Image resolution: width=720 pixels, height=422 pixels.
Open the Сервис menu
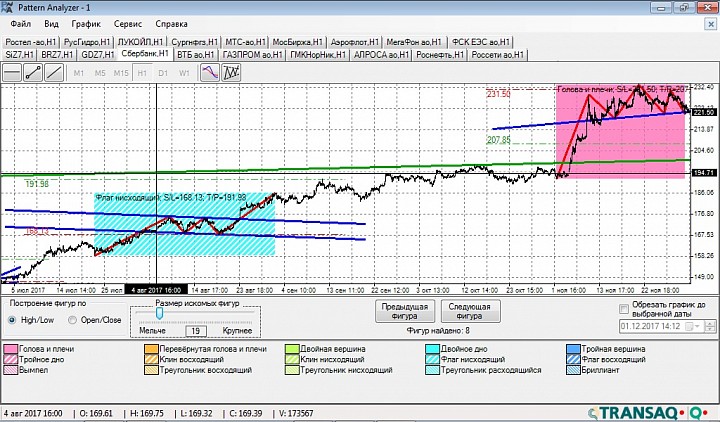(x=128, y=24)
